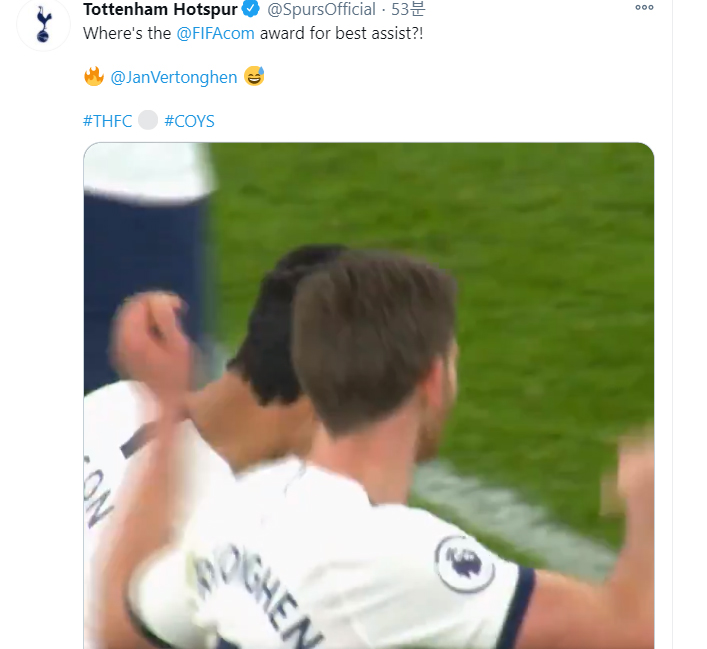The height and width of the screenshot is (649, 707).
Task: Browse the #THFC hashtag
Action: click(108, 121)
